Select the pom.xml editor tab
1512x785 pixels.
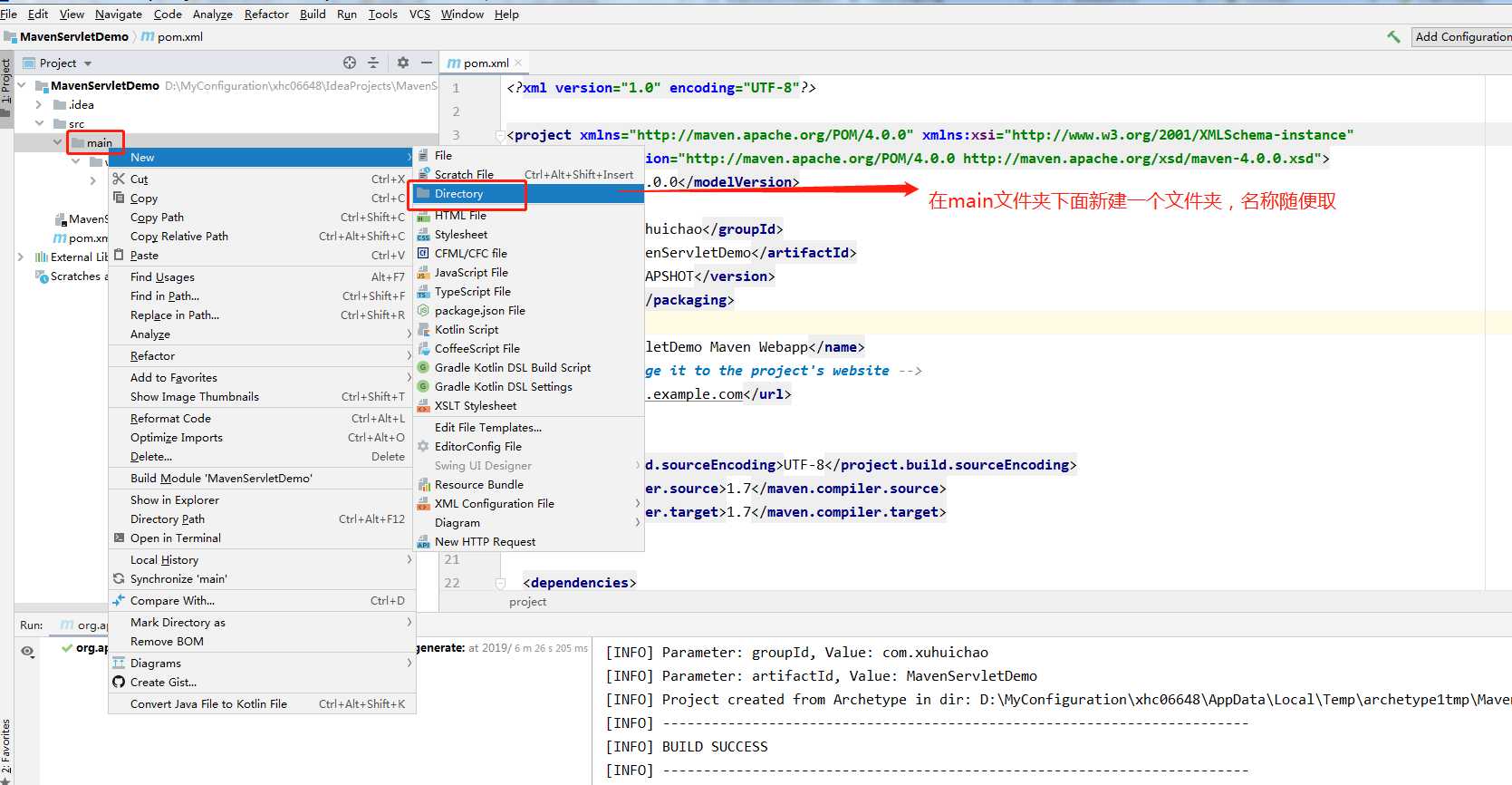pos(485,63)
